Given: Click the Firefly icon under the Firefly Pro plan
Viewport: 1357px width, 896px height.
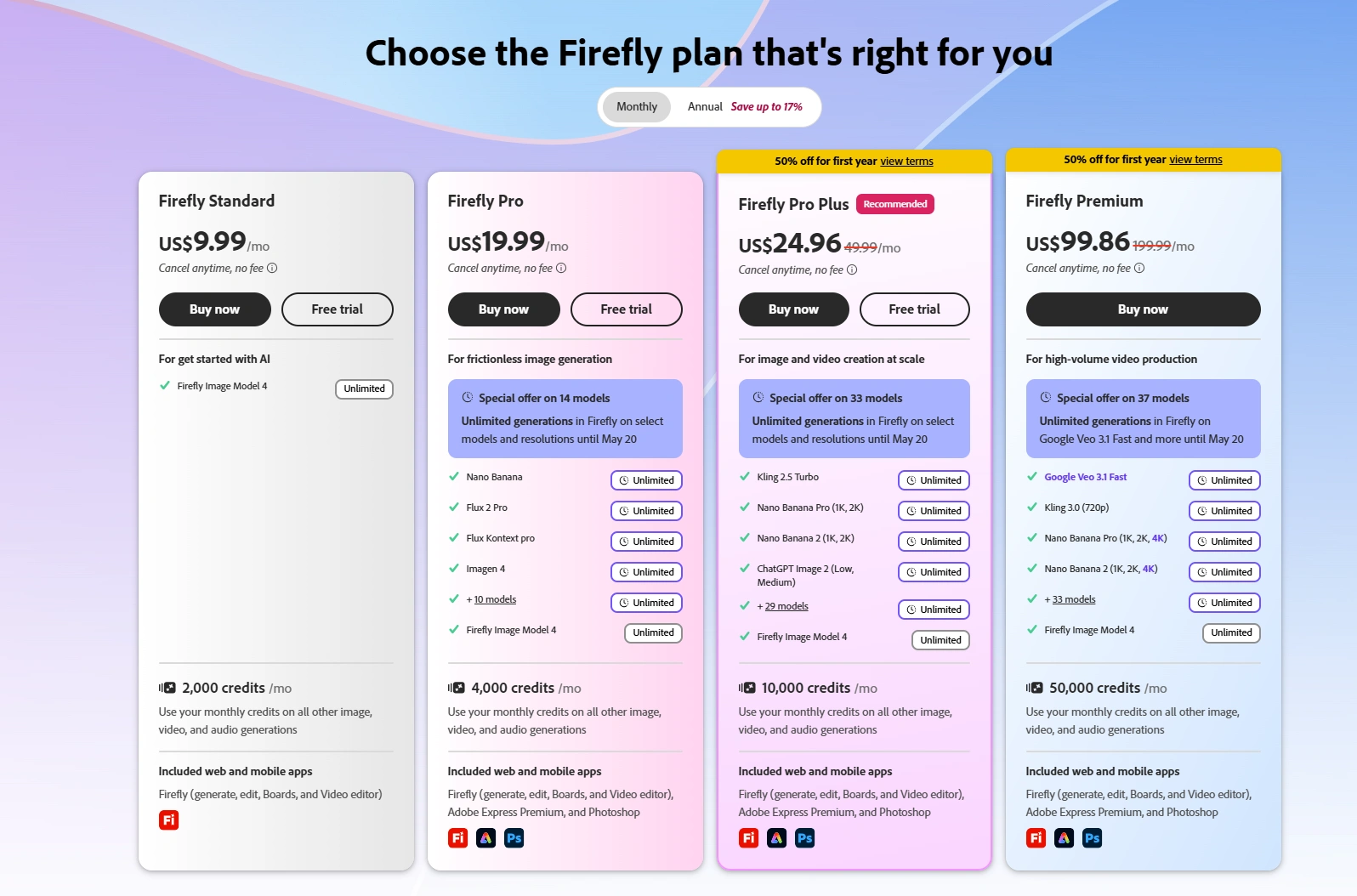Looking at the screenshot, I should pos(458,838).
